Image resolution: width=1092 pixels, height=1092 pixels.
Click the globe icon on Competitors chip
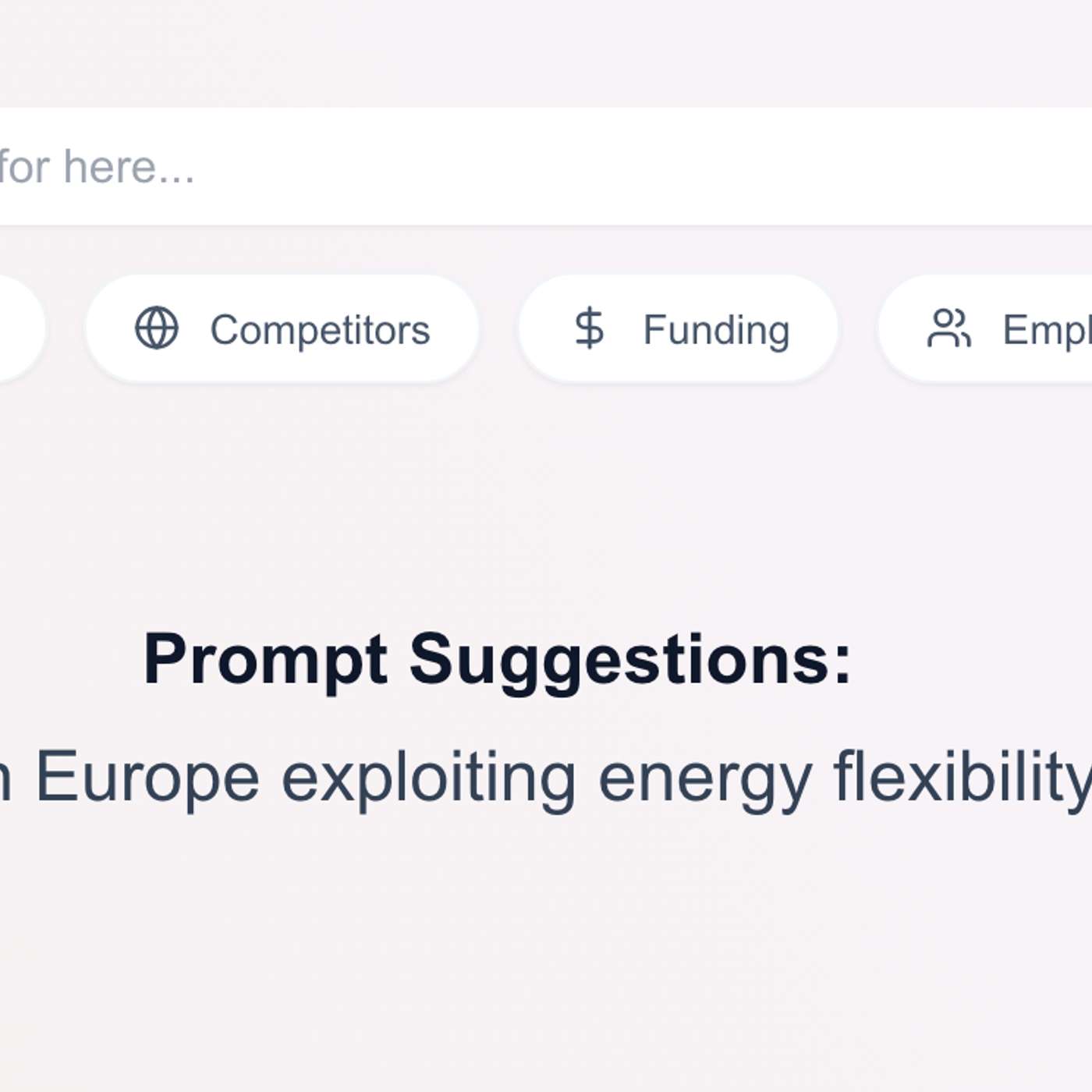[157, 328]
